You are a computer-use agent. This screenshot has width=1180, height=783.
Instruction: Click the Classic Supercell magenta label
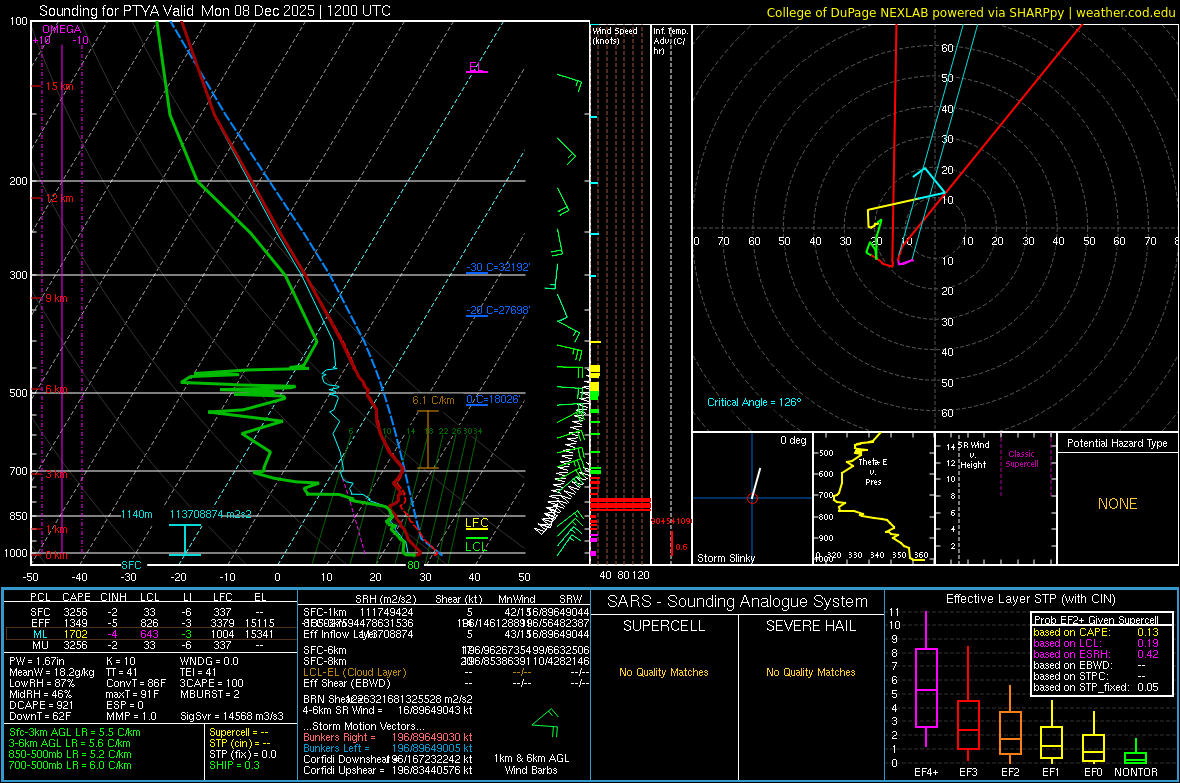(1022, 459)
